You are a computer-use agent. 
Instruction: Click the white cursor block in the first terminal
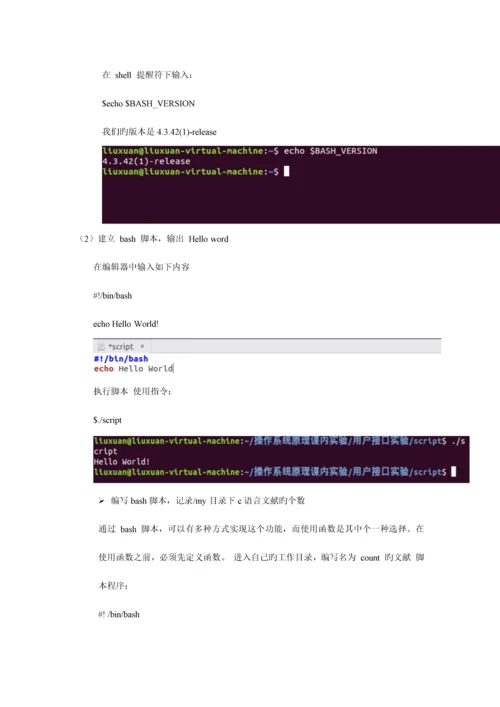click(x=286, y=171)
